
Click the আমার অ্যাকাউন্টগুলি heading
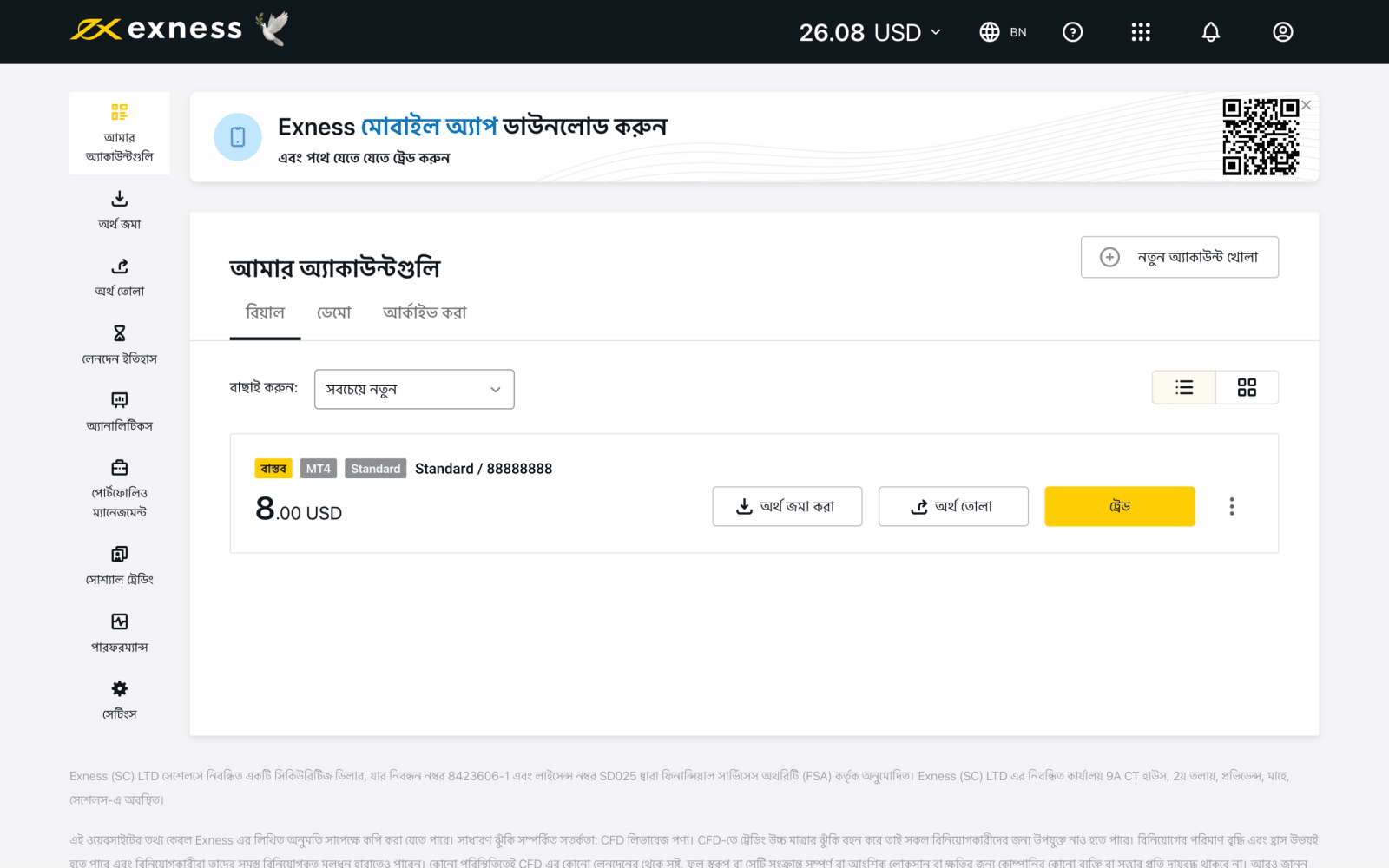335,267
